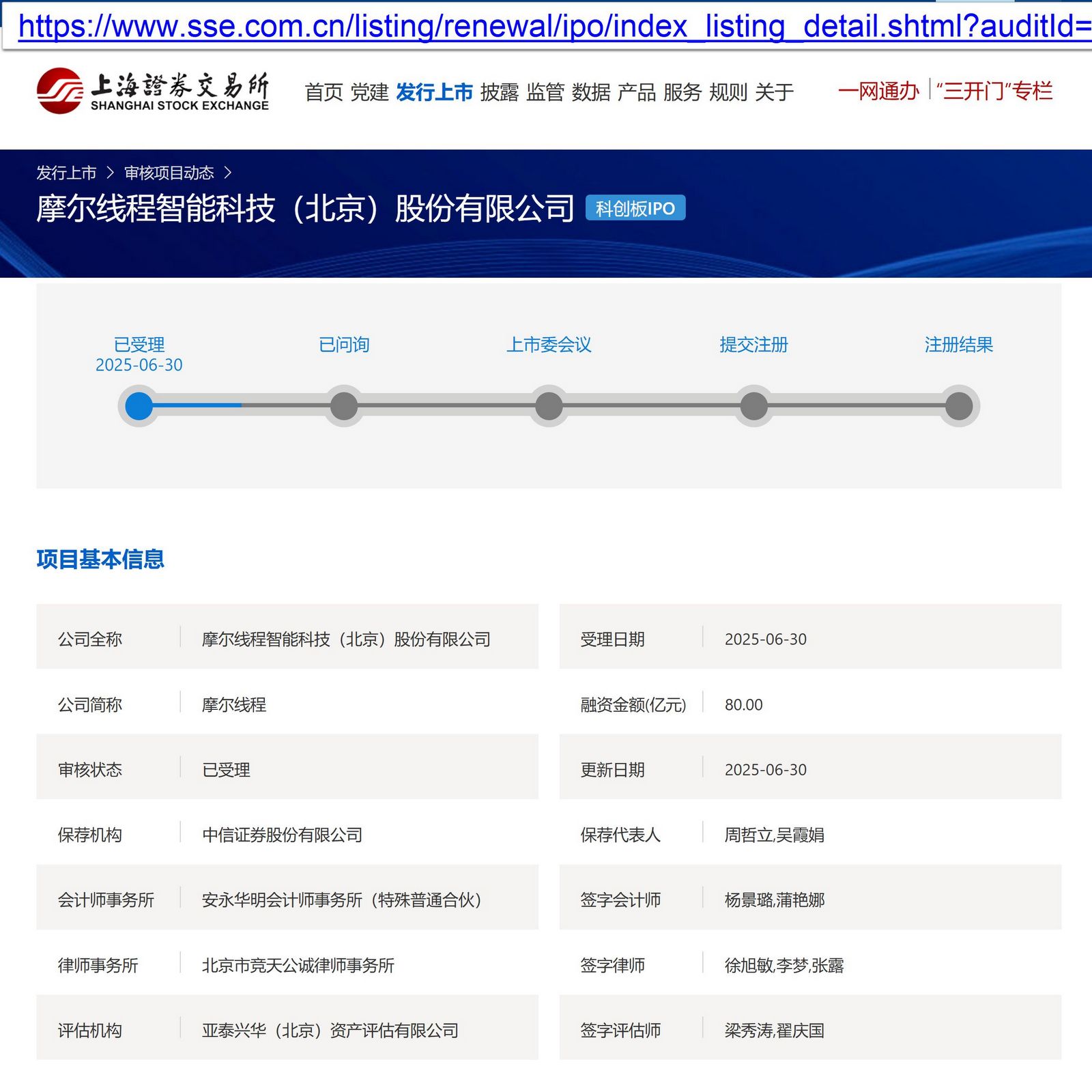Click the 融资金额(亿元) label

point(633,704)
